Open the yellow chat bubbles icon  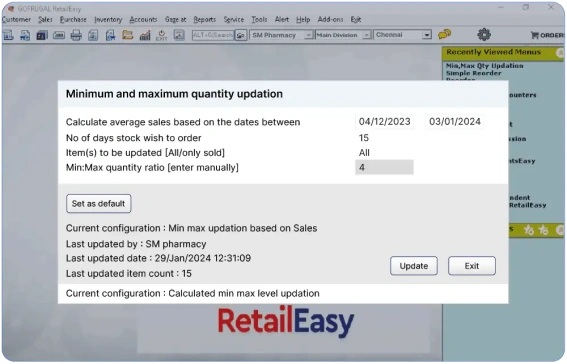click(444, 34)
